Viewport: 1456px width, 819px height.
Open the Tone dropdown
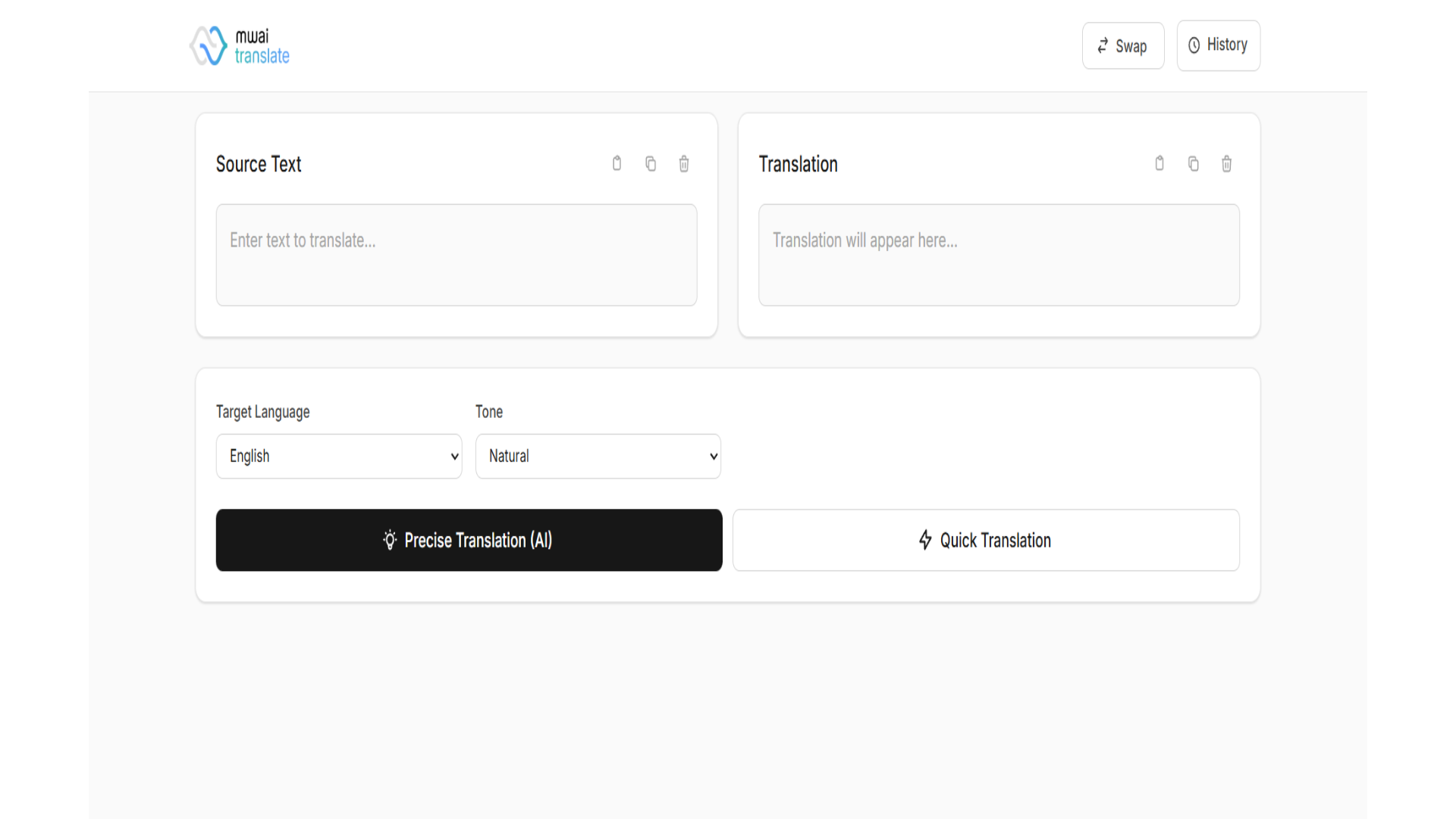598,456
